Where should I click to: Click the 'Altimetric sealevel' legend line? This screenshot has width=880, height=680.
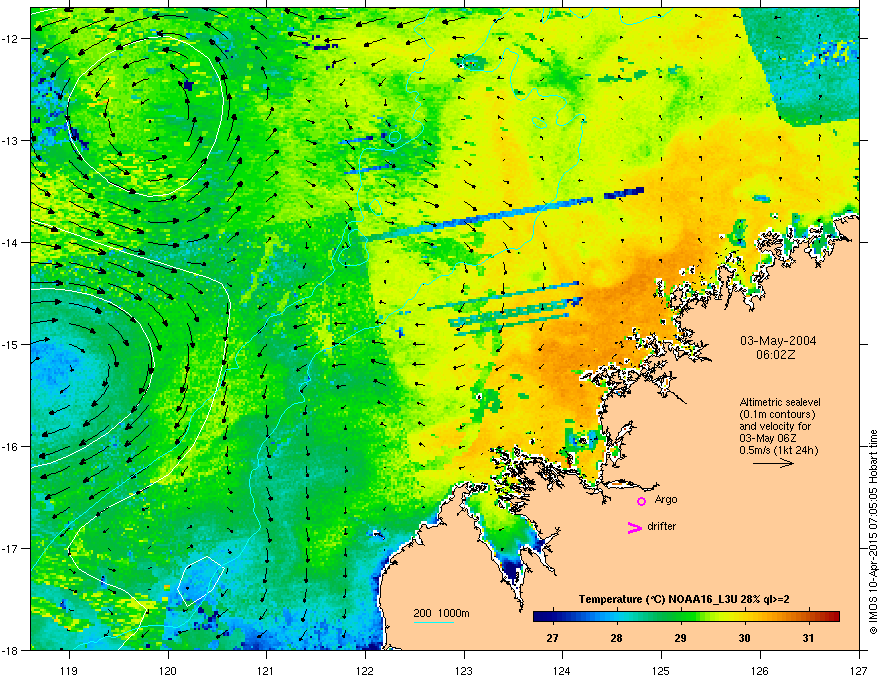coord(780,402)
